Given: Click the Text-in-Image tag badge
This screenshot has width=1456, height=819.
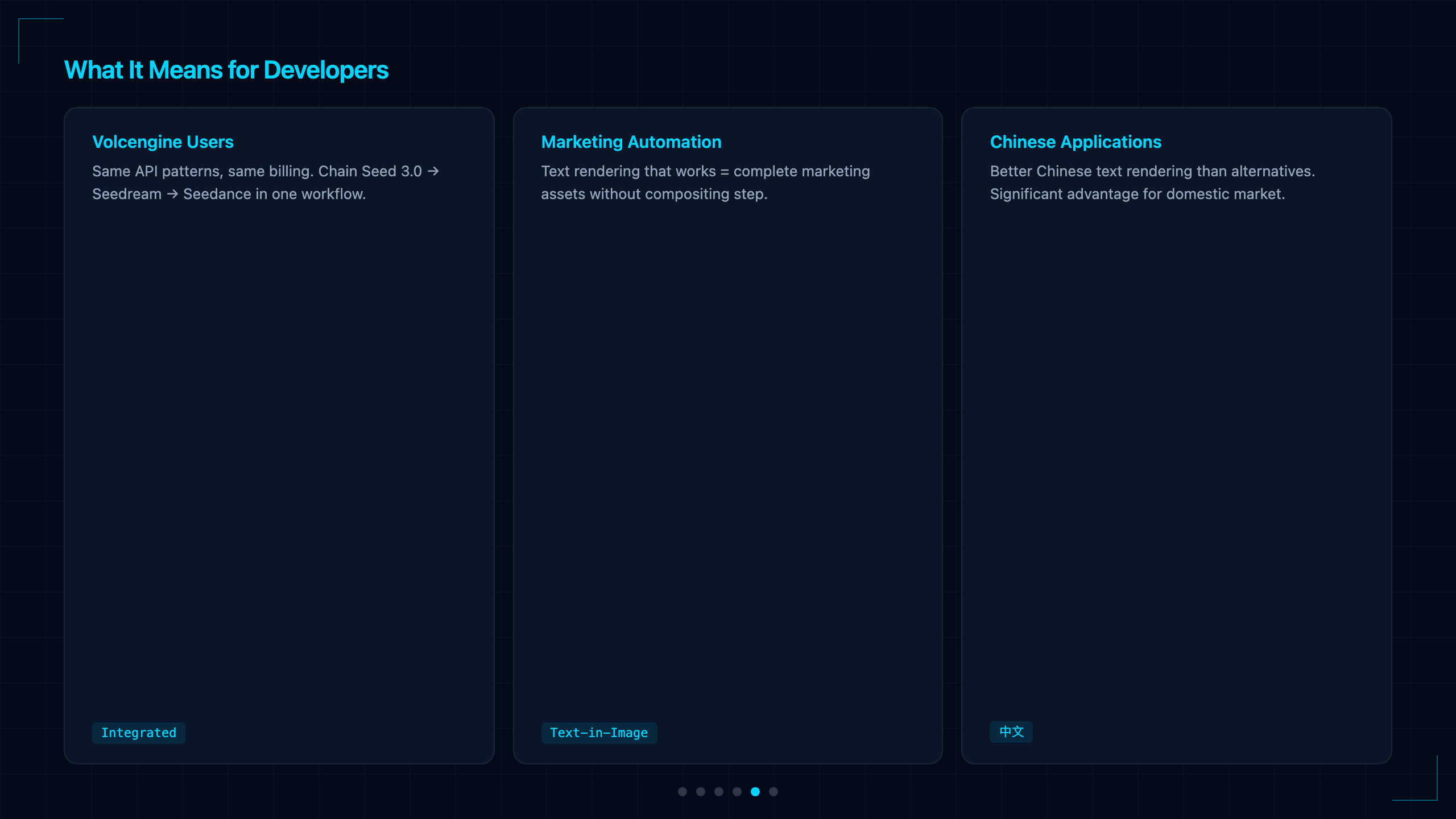Looking at the screenshot, I should 599,733.
